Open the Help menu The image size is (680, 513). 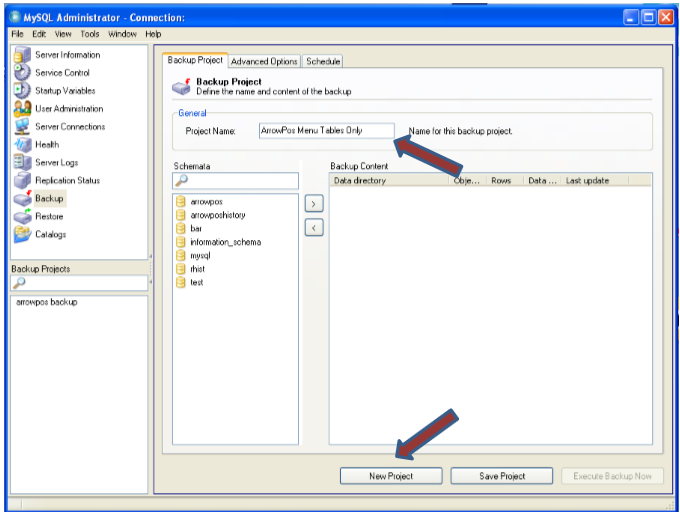click(153, 34)
